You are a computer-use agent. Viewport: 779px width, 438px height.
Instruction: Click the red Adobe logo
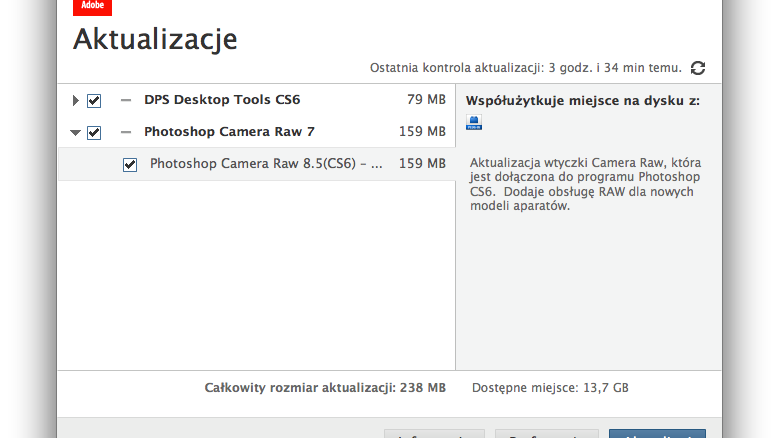click(x=92, y=6)
